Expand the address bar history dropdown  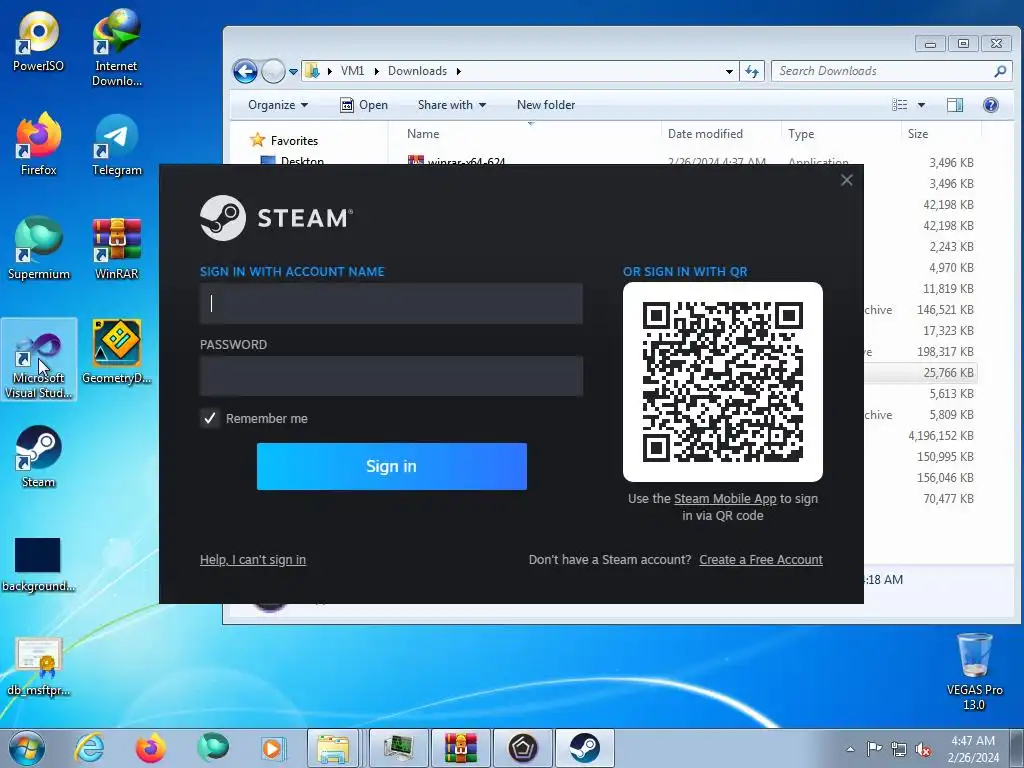[729, 71]
